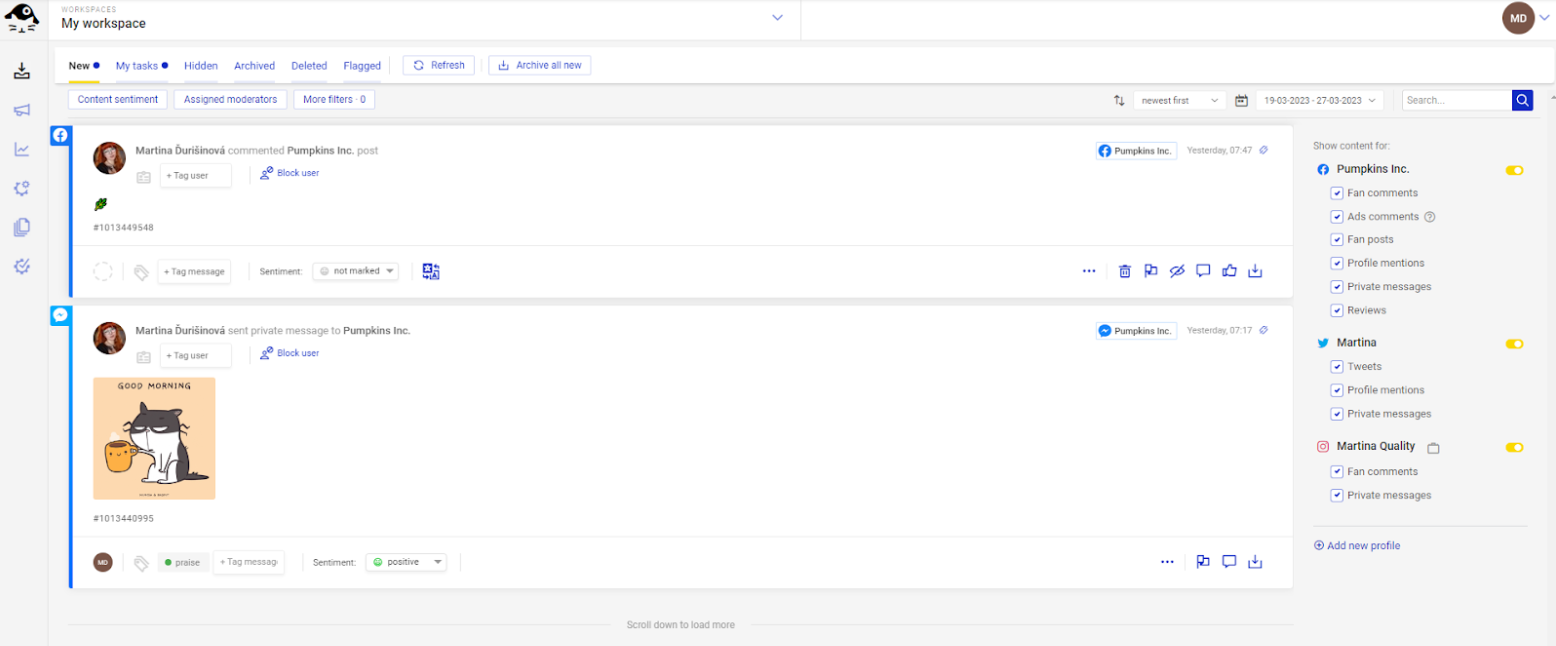This screenshot has height=646, width=1556.
Task: Switch to the Archived tab
Action: pyautogui.click(x=254, y=66)
